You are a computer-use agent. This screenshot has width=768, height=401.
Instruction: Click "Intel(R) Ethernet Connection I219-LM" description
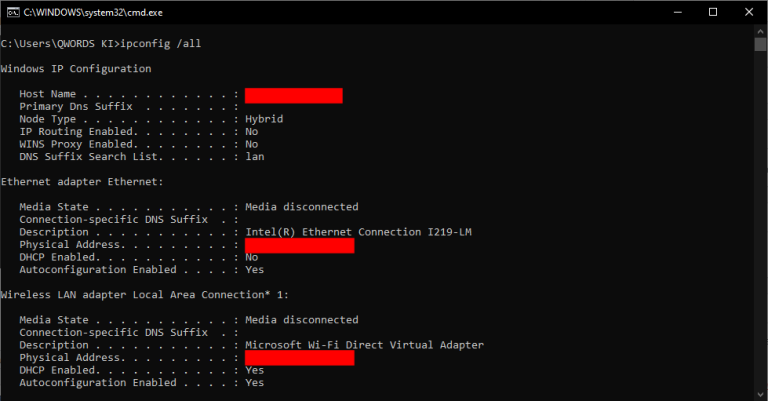(355, 232)
